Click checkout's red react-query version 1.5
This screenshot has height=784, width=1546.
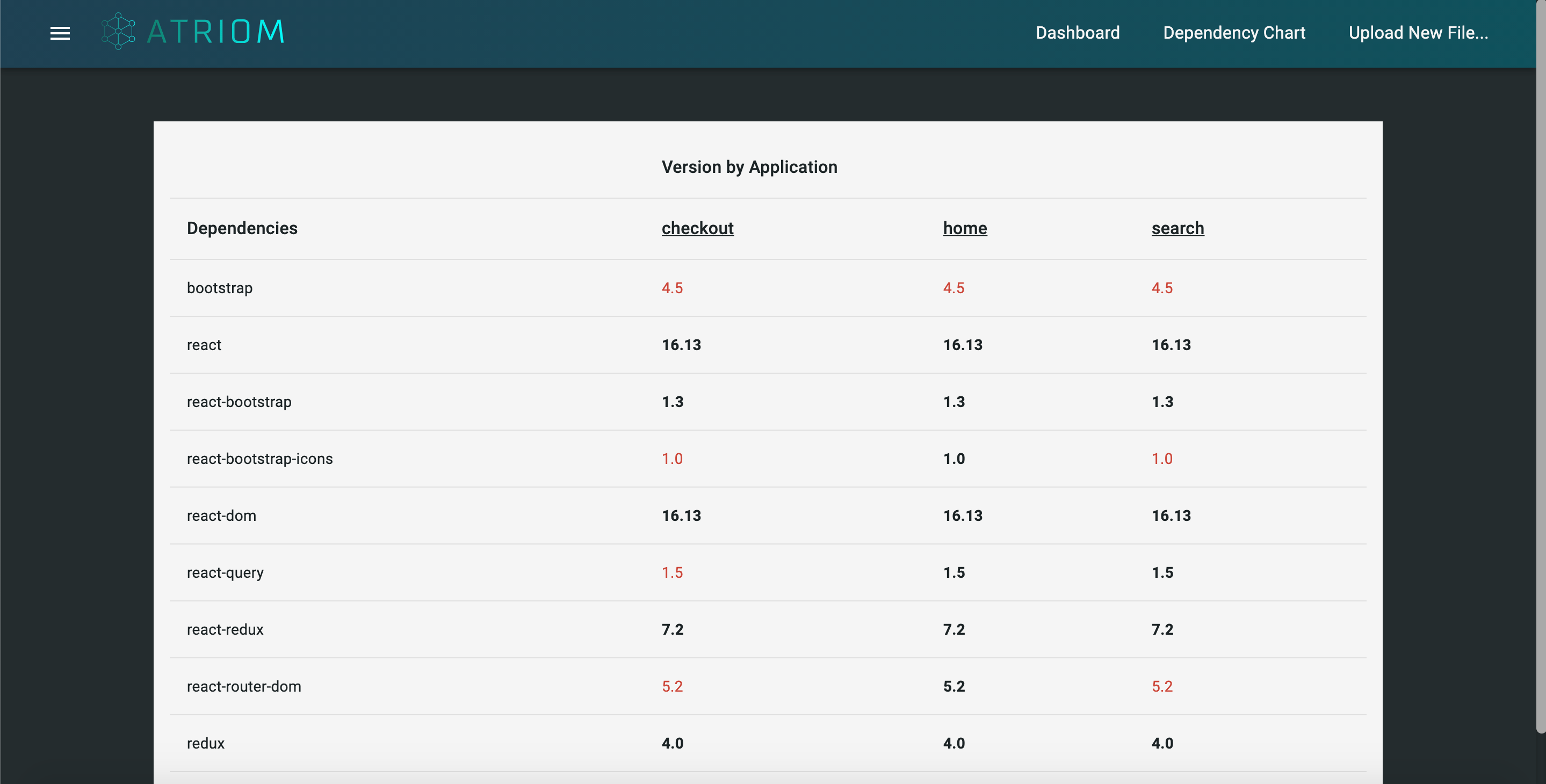pyautogui.click(x=672, y=573)
